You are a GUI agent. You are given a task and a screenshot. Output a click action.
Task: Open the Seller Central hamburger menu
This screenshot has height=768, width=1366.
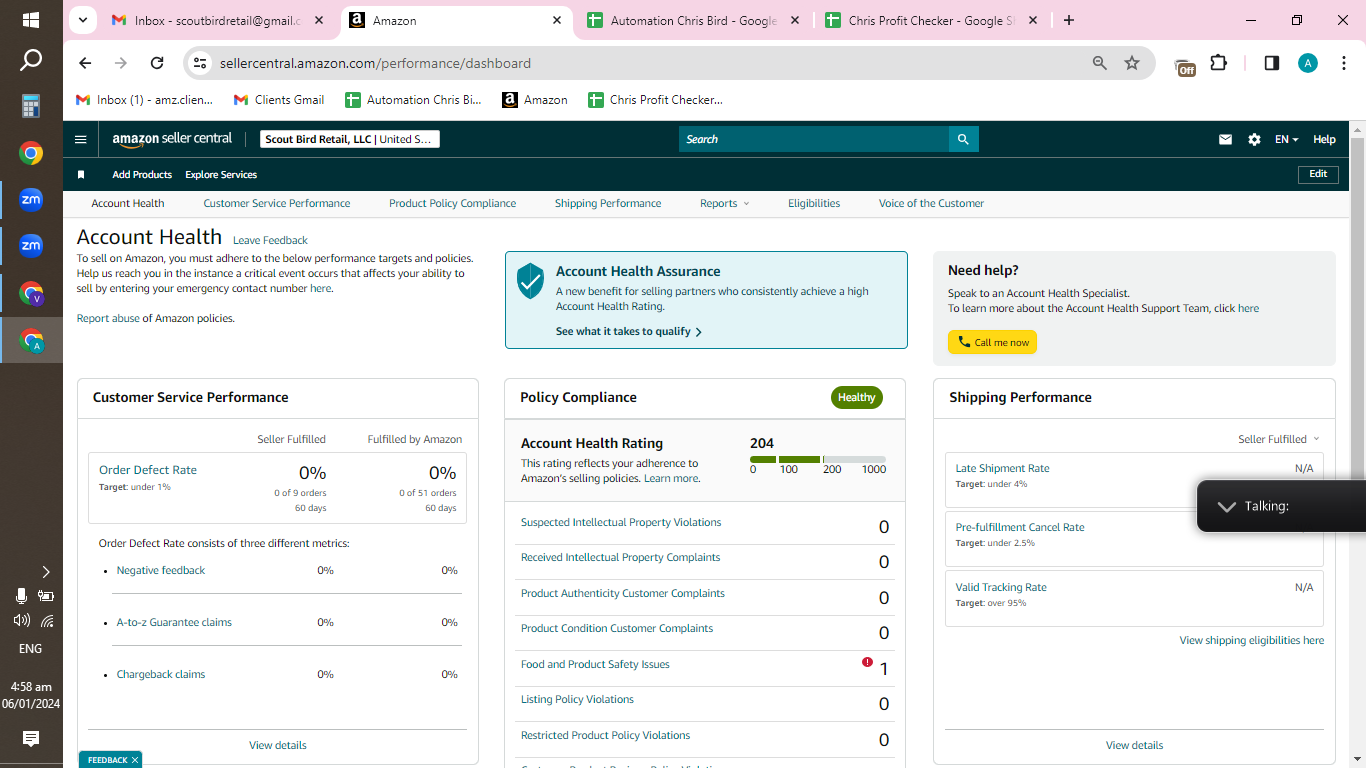pyautogui.click(x=81, y=139)
